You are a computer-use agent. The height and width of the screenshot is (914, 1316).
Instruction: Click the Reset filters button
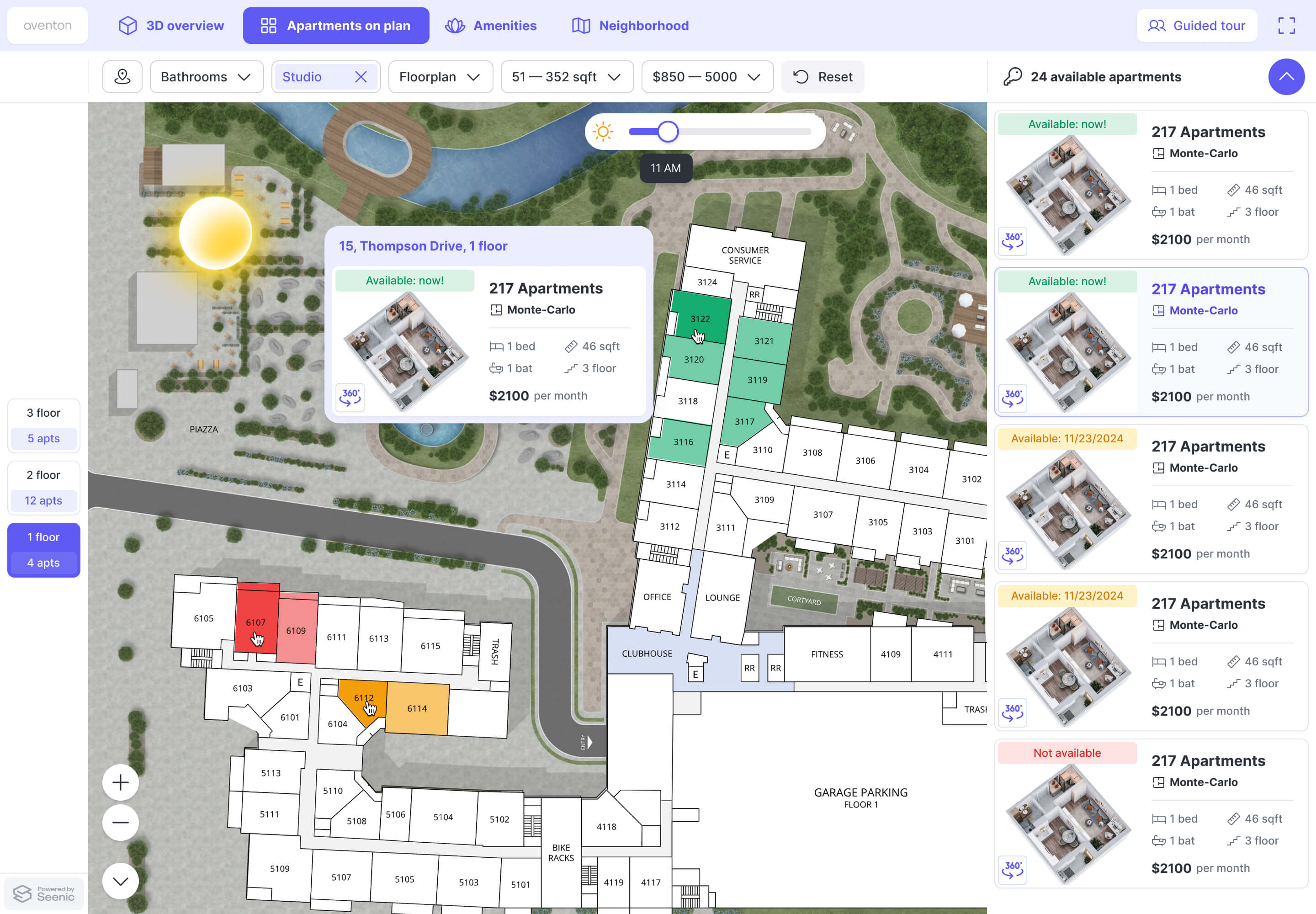pos(823,77)
